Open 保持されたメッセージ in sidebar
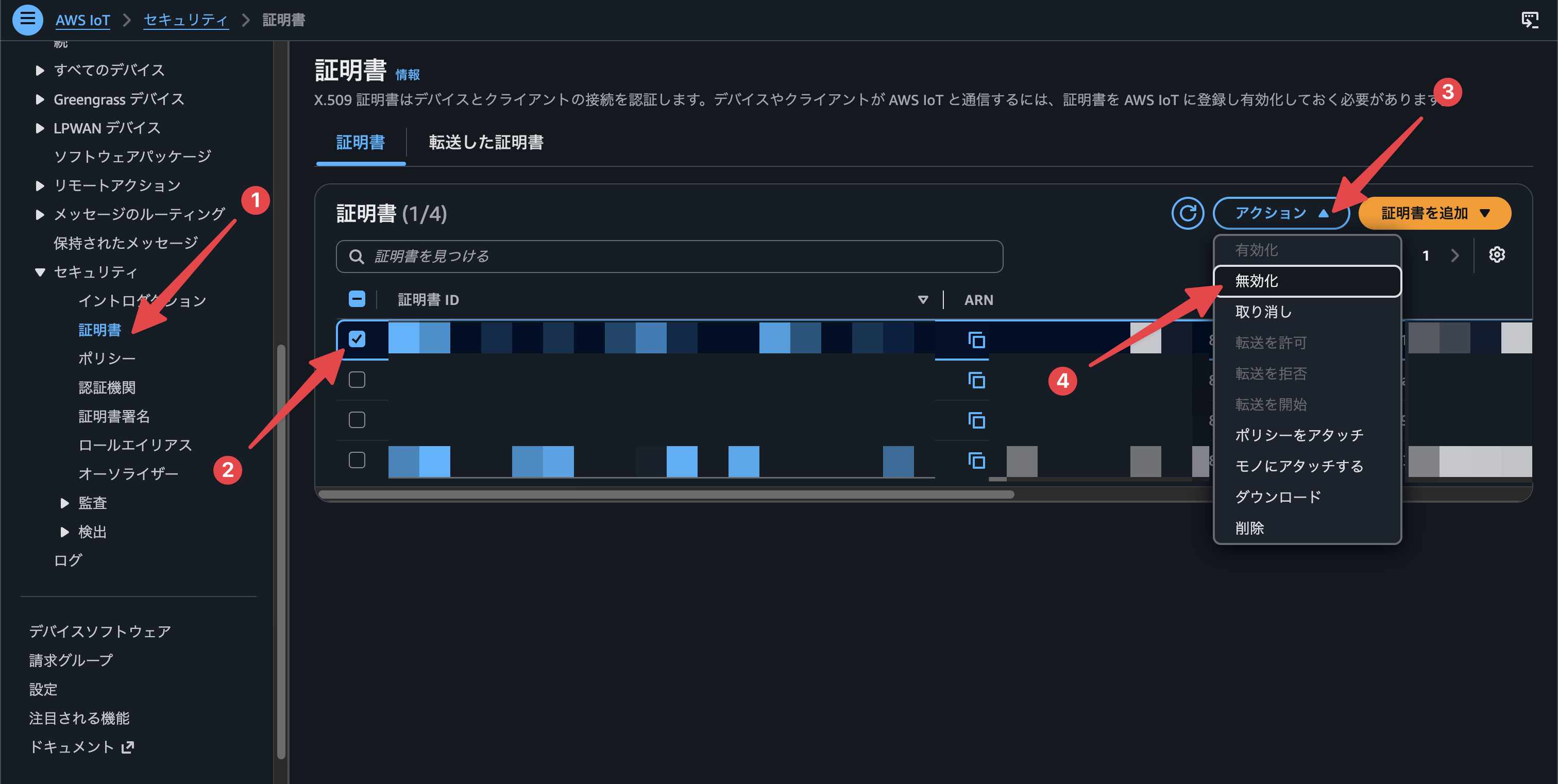 coord(126,243)
